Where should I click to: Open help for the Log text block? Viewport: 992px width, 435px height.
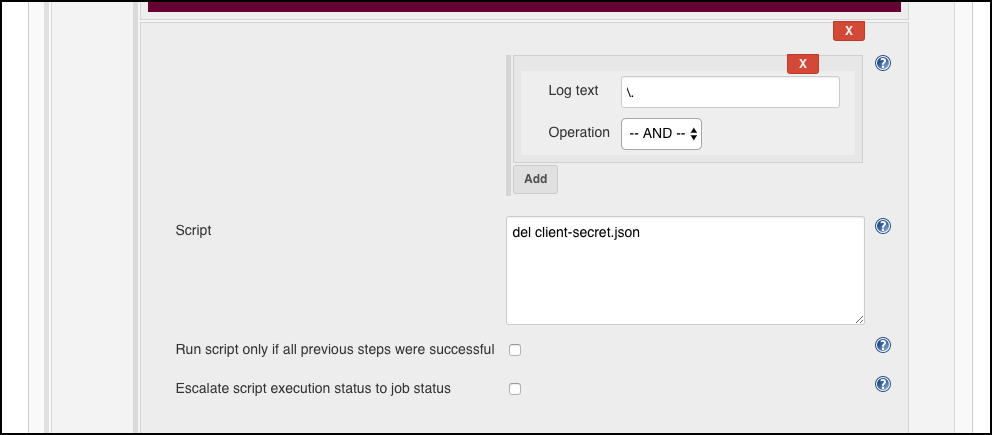pyautogui.click(x=883, y=63)
